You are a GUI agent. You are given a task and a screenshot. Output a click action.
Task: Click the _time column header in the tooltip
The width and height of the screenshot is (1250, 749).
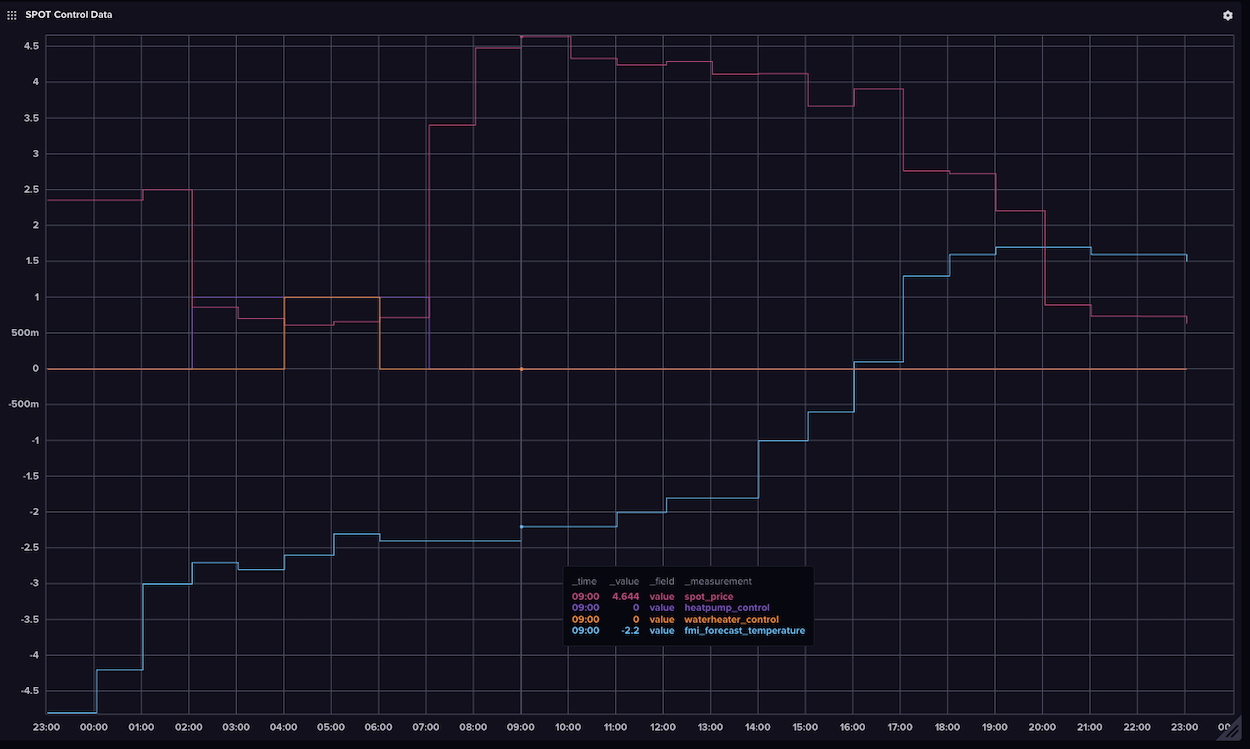coord(584,581)
